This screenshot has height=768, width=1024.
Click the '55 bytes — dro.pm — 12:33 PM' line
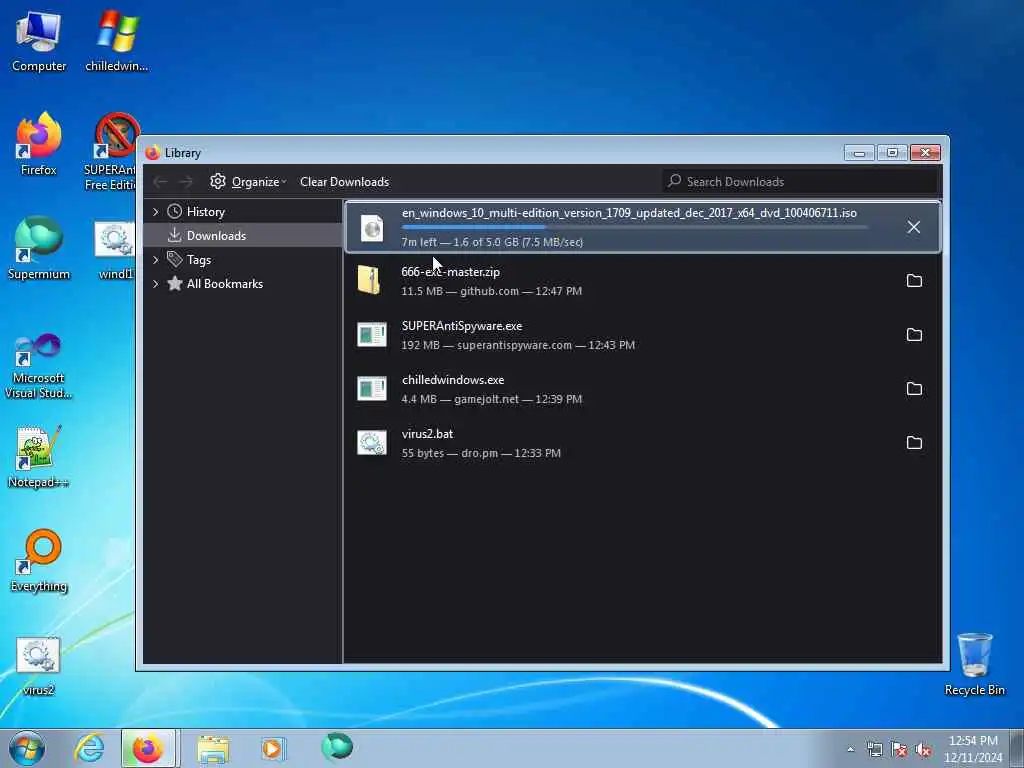click(x=481, y=453)
